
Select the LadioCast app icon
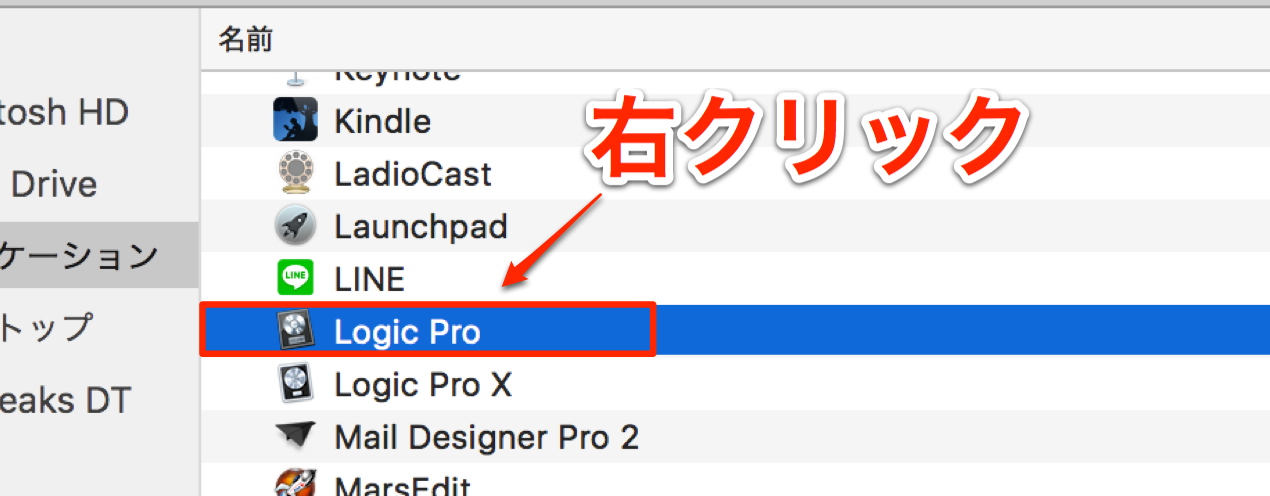[x=295, y=174]
